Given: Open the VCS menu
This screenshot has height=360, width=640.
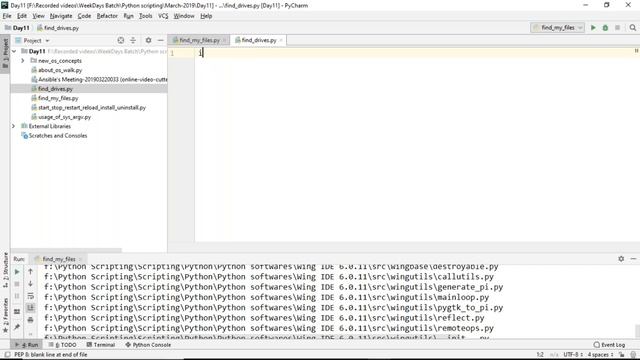Looking at the screenshot, I should 163,16.
